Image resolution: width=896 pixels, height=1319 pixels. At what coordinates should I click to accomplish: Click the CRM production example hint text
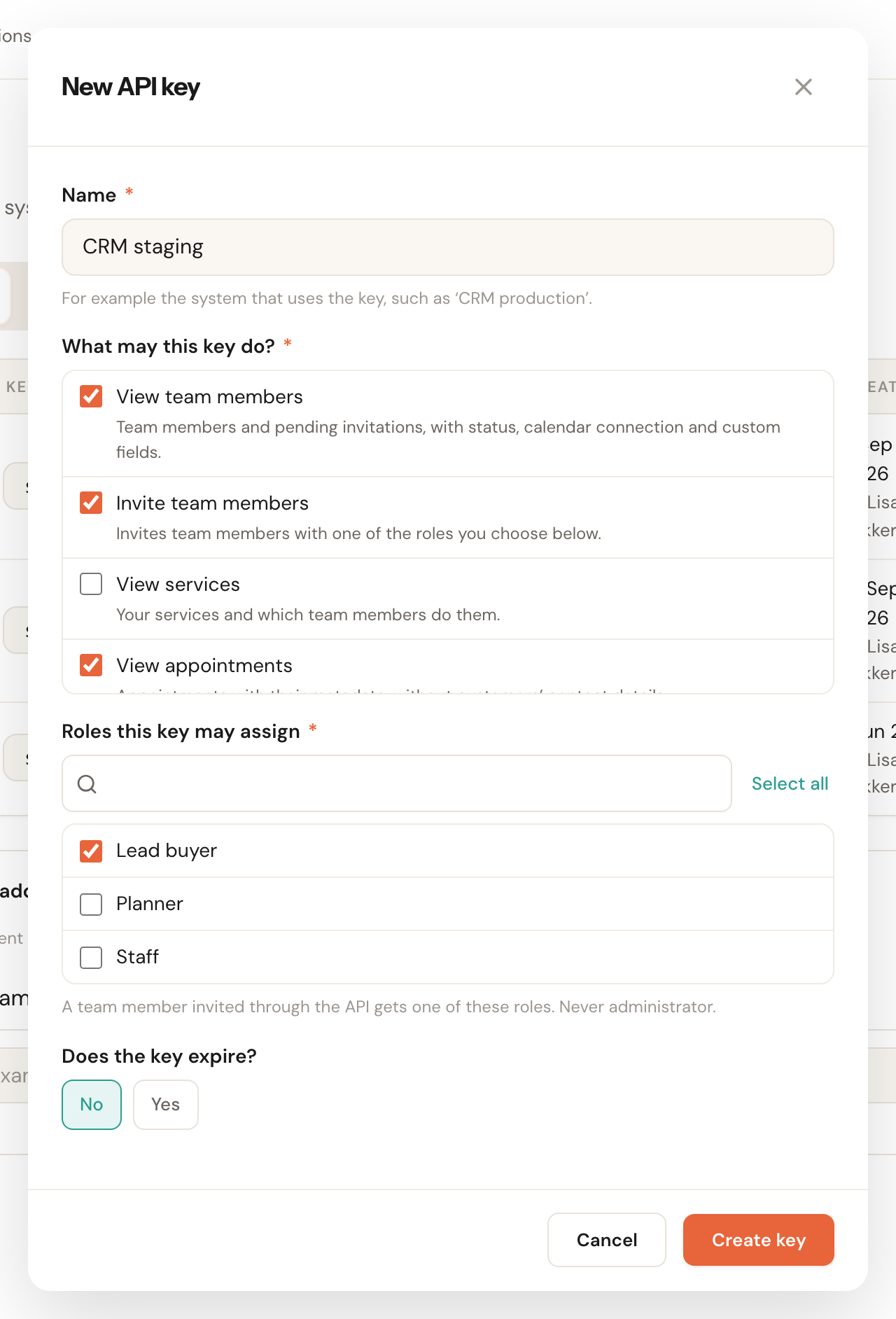click(x=327, y=298)
